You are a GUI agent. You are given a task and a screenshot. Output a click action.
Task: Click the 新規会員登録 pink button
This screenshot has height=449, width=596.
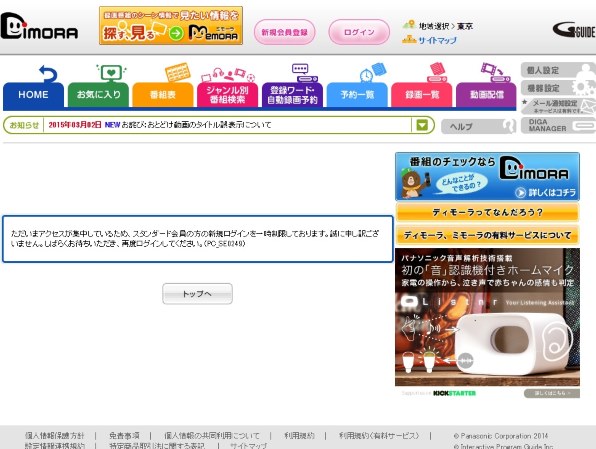point(284,32)
